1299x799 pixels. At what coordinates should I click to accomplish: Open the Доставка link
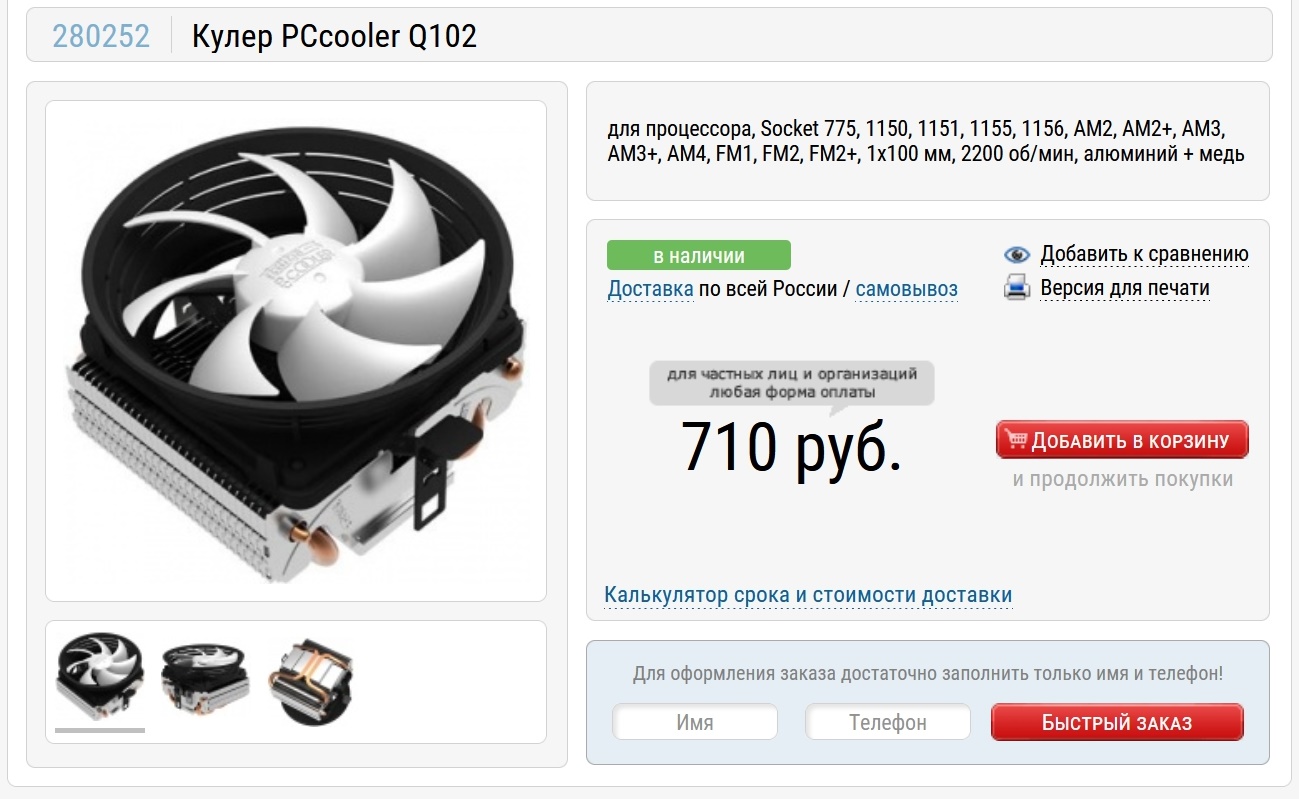651,290
